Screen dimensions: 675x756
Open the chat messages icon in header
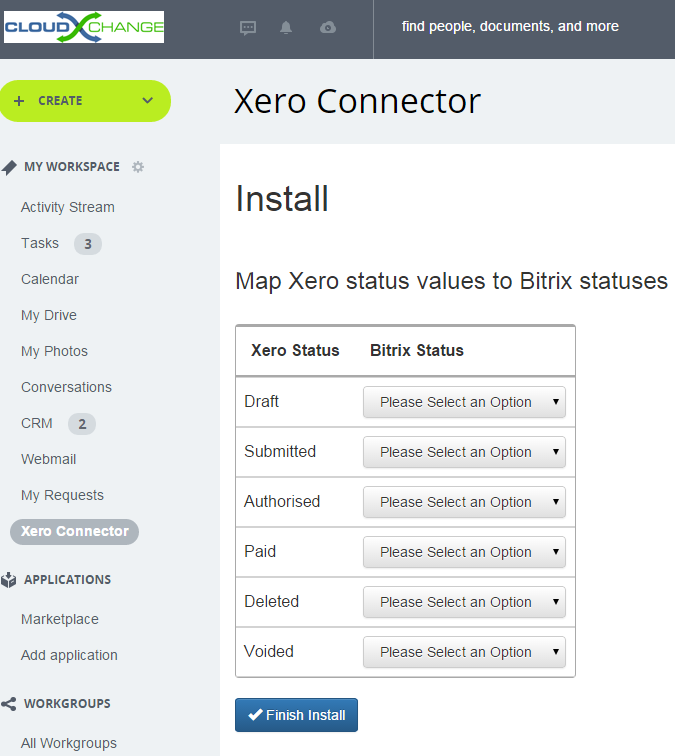pos(248,28)
